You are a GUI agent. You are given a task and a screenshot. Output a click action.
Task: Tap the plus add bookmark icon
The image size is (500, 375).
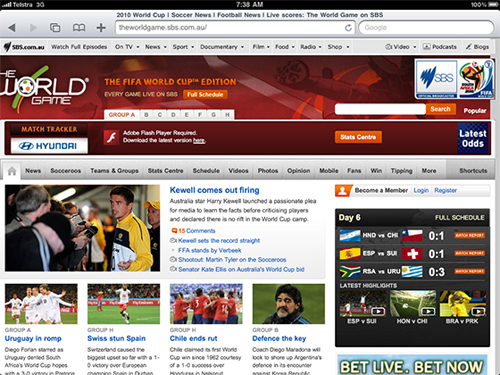tap(101, 27)
